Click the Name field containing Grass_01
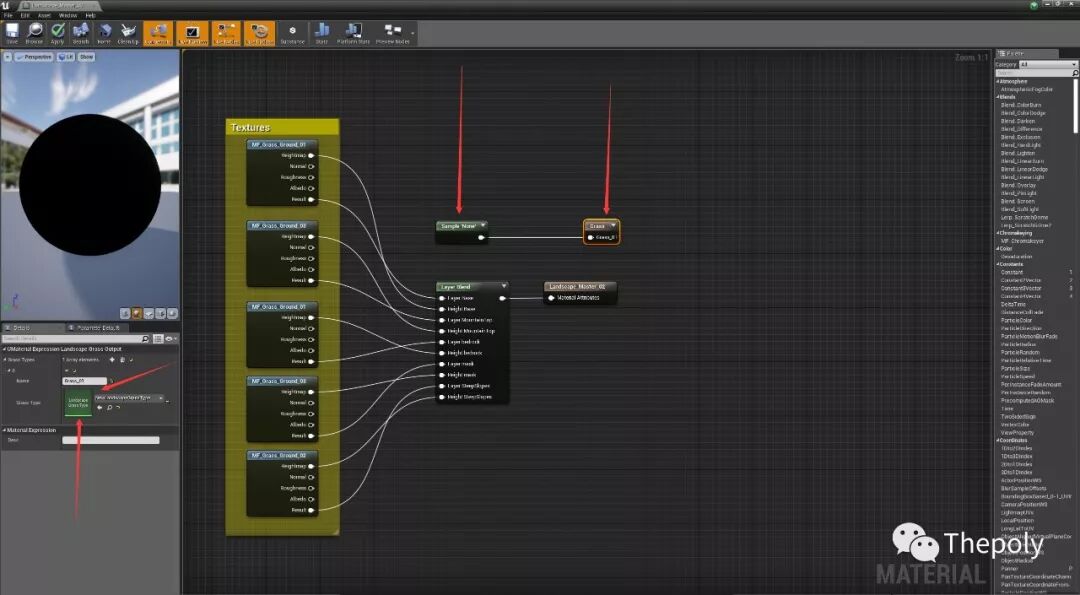This screenshot has height=595, width=1080. 85,381
